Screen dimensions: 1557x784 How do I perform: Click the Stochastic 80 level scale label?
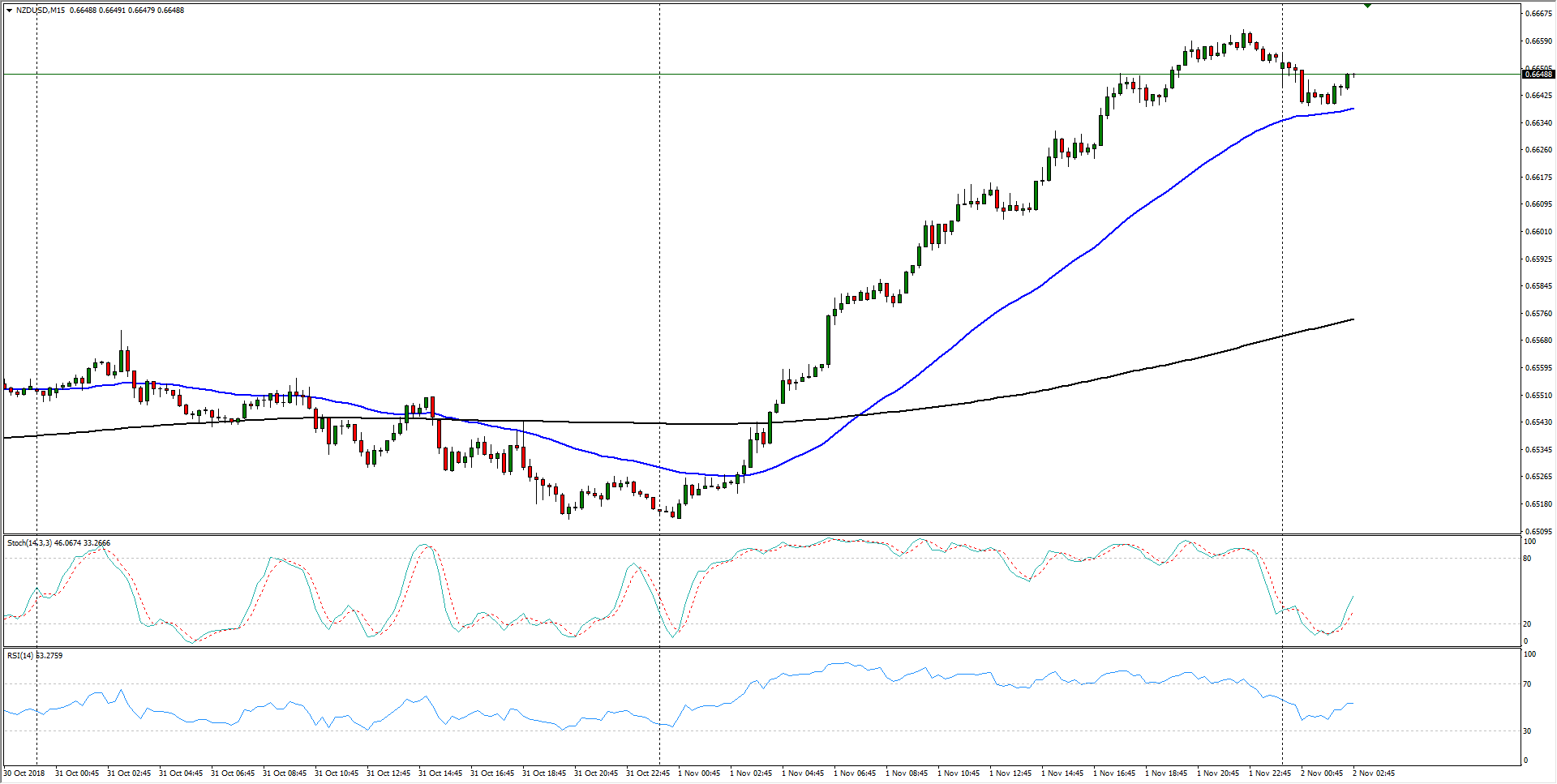[x=1527, y=559]
